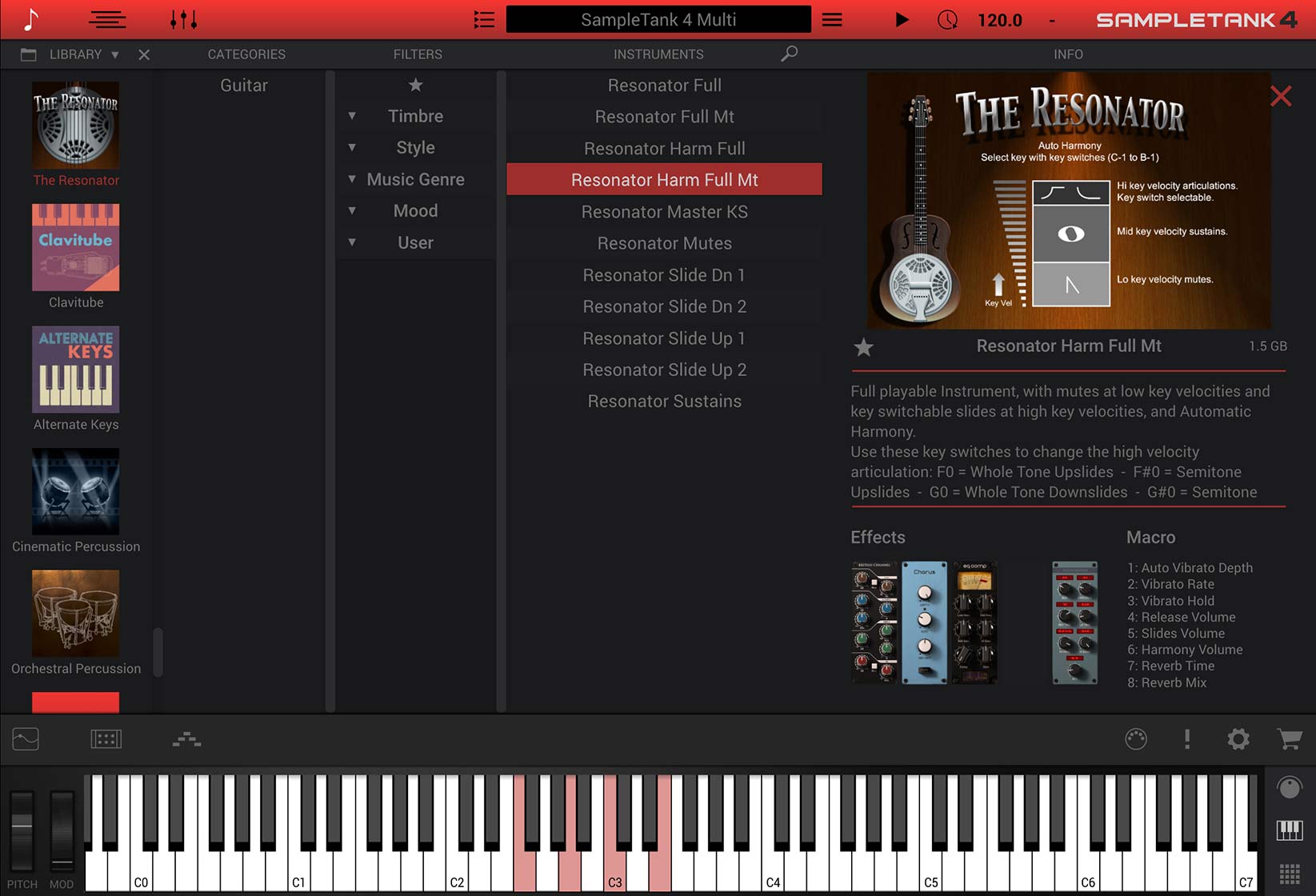Expand the Timbre filter
The width and height of the screenshot is (1316, 896).
pyautogui.click(x=352, y=116)
